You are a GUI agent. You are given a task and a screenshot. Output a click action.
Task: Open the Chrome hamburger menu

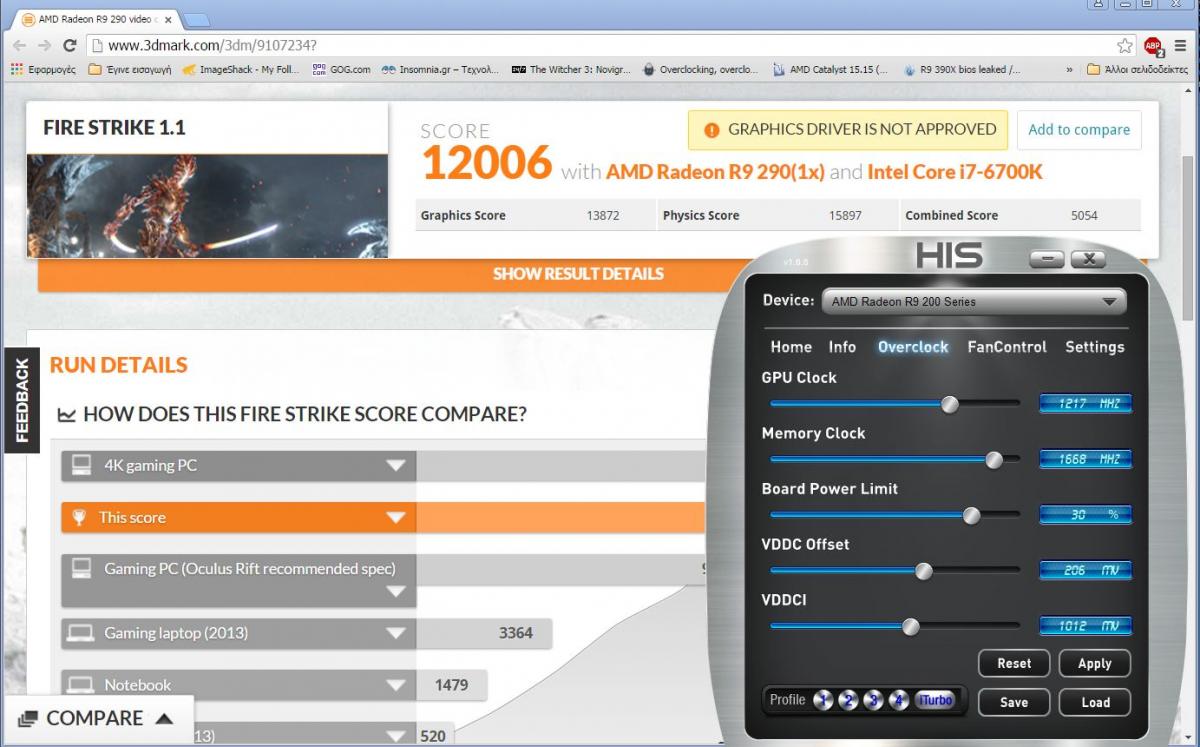[1181, 46]
